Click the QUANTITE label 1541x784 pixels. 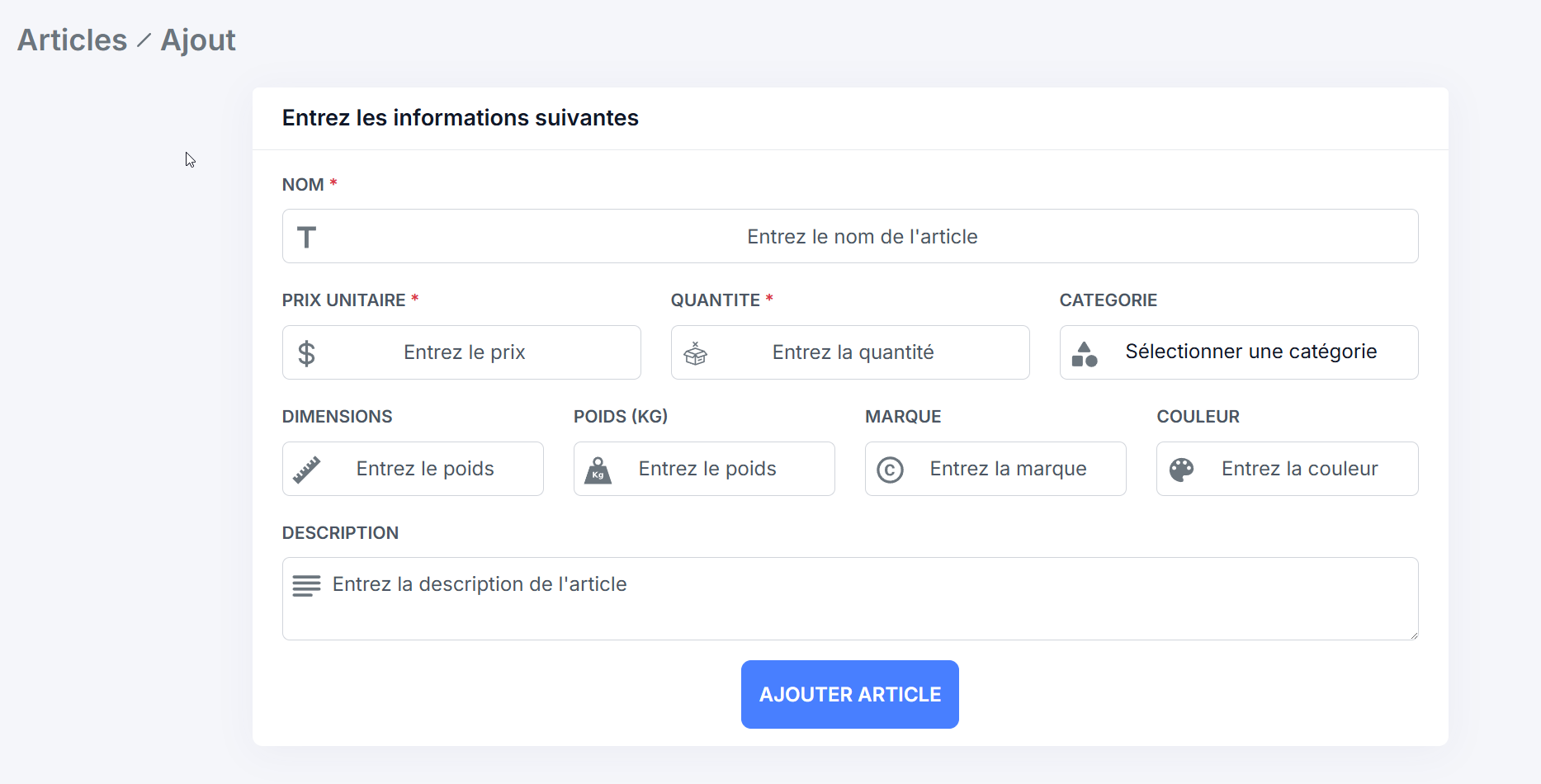coord(715,300)
